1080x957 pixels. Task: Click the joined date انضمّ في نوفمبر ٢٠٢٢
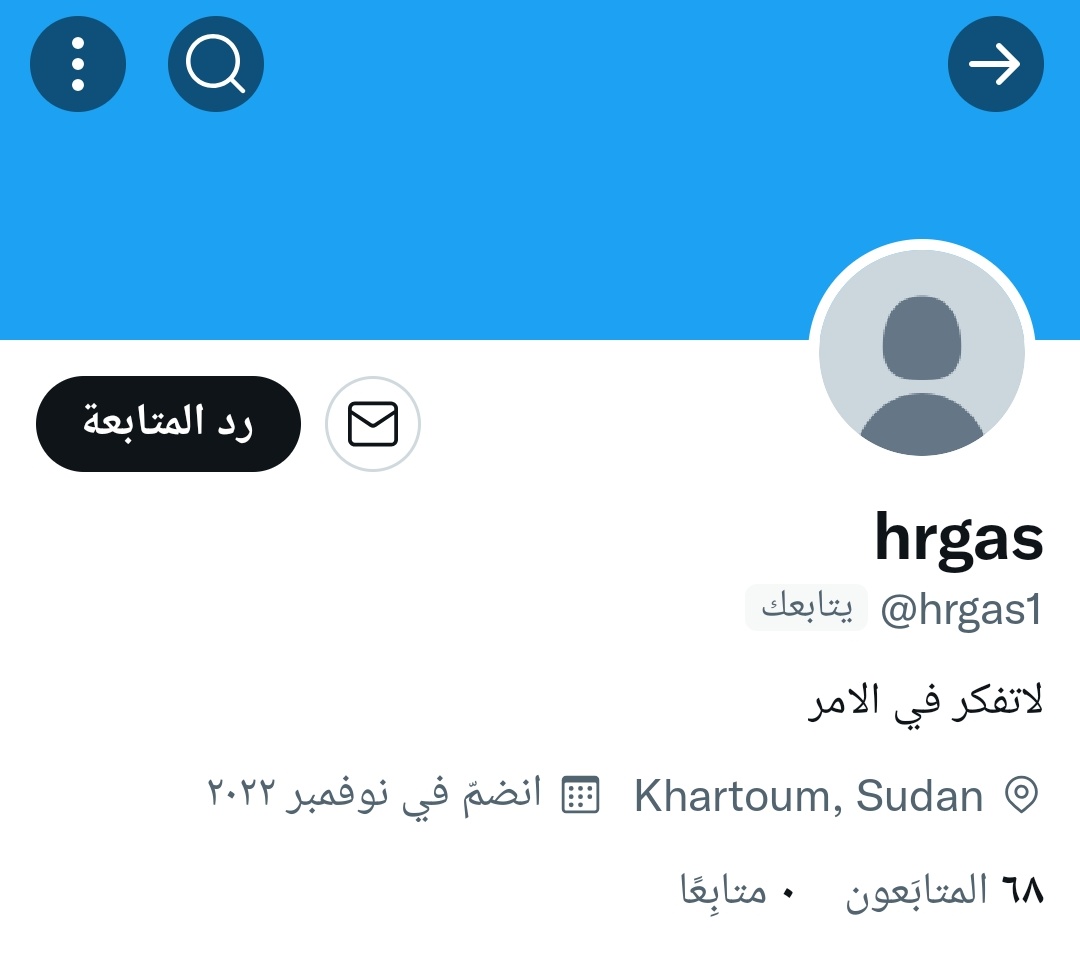click(x=374, y=794)
